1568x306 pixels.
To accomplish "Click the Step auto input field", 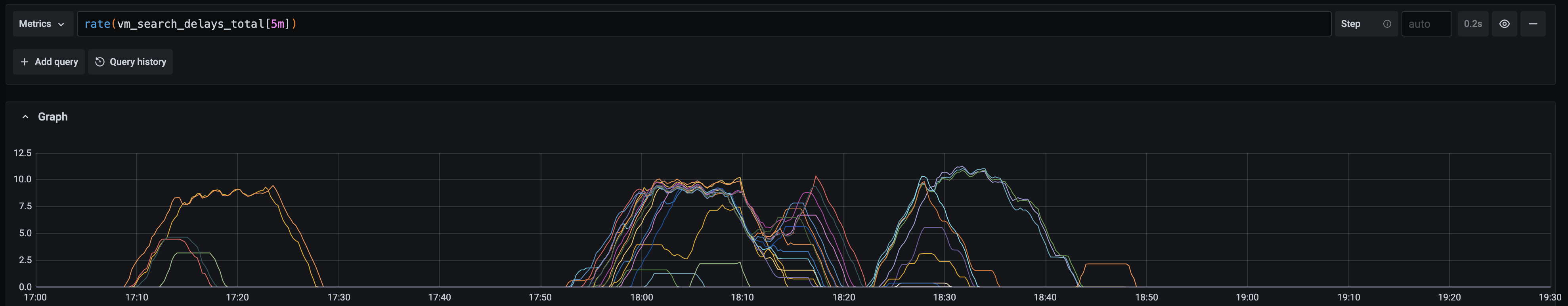I will (x=1426, y=24).
